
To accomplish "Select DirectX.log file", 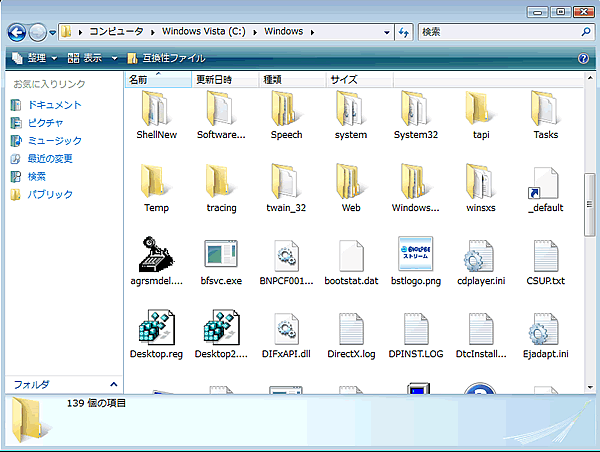I will click(351, 334).
